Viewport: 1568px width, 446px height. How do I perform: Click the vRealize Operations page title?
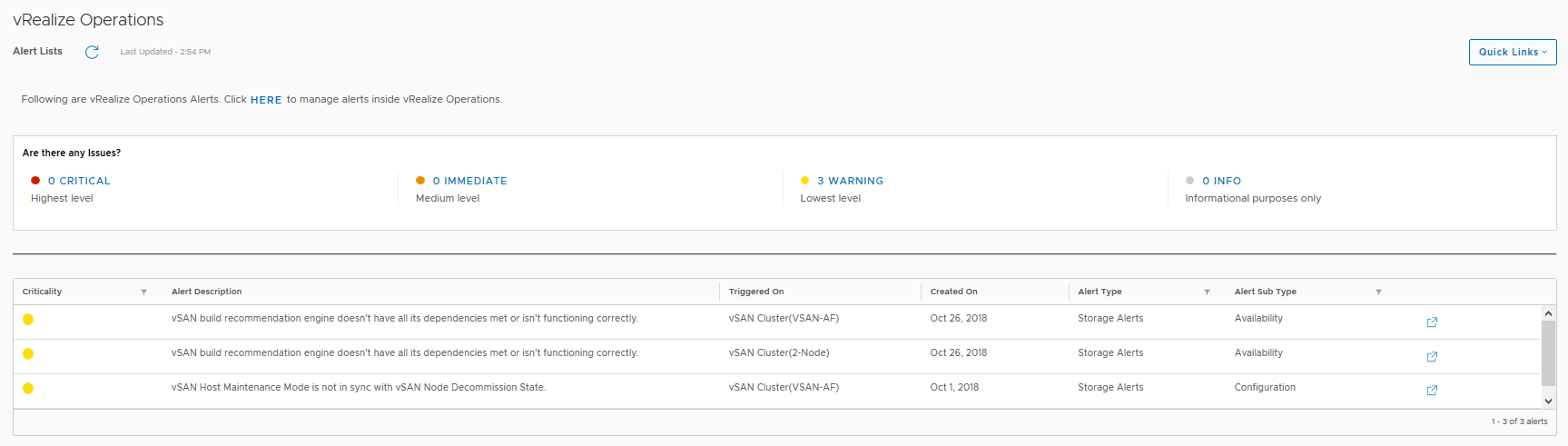tap(88, 20)
